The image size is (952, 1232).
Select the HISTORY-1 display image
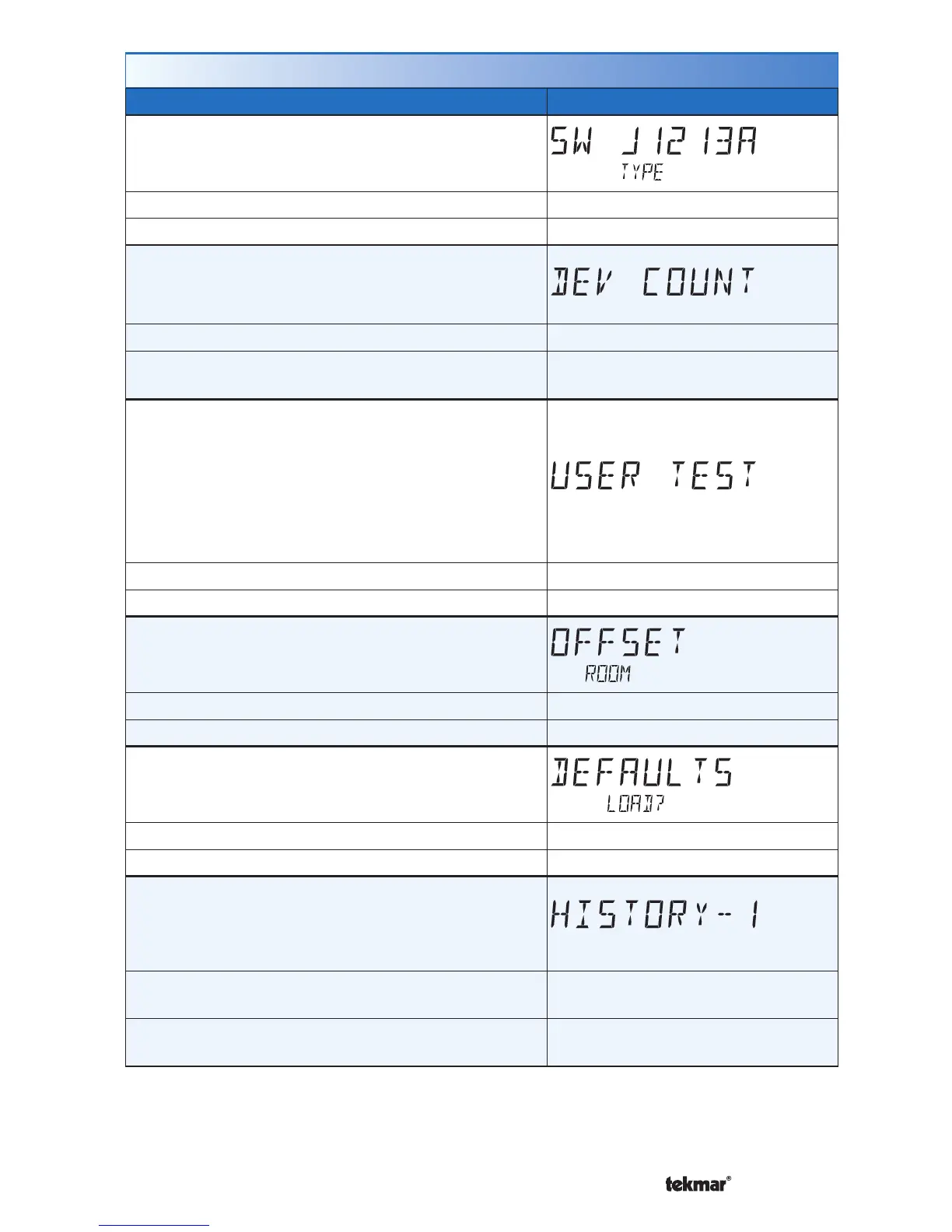(655, 915)
